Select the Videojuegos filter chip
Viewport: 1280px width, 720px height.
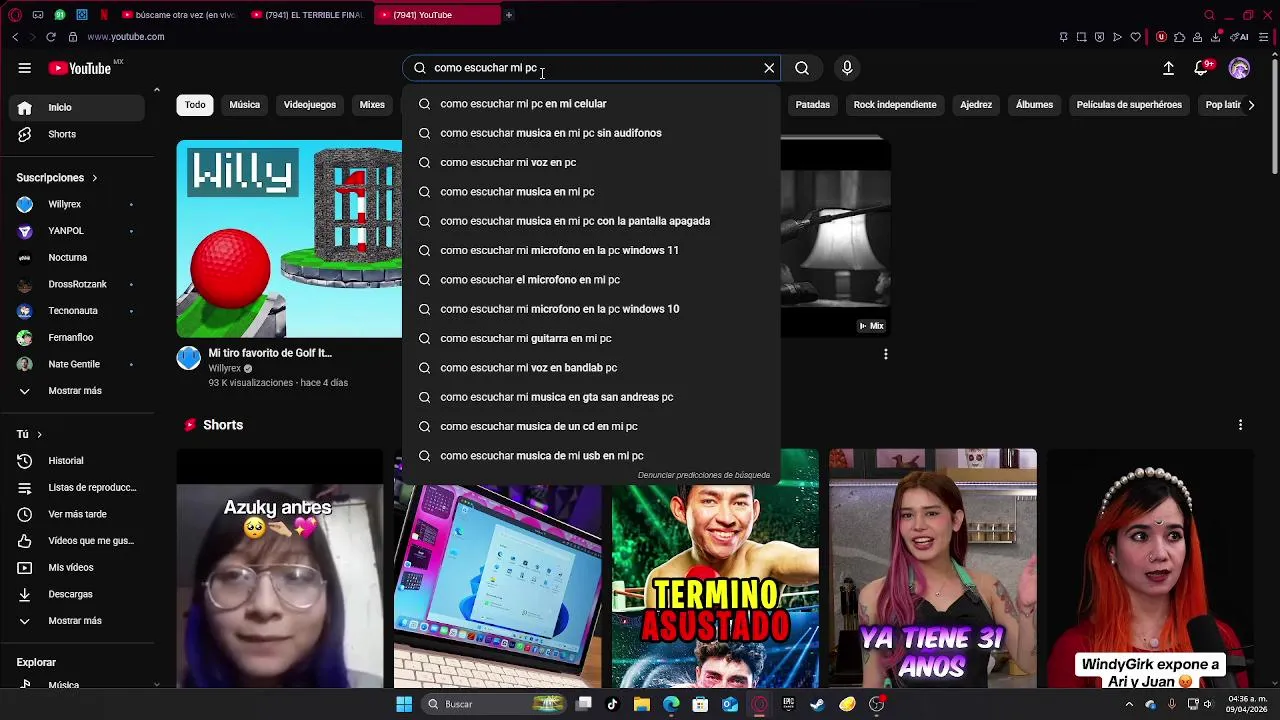[x=309, y=105]
